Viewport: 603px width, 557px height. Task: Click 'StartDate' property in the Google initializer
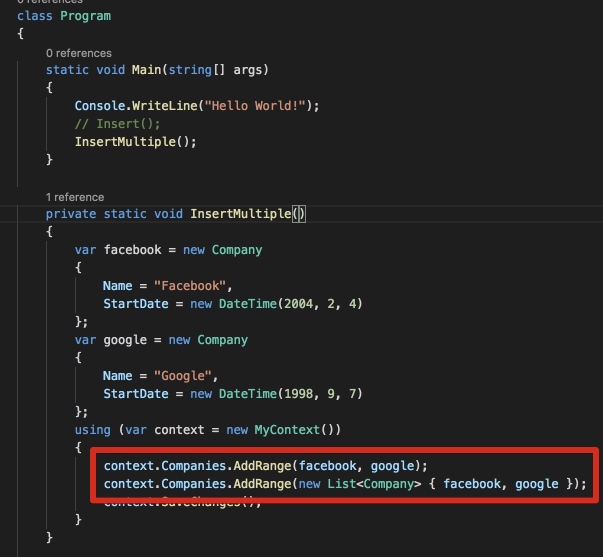[136, 394]
